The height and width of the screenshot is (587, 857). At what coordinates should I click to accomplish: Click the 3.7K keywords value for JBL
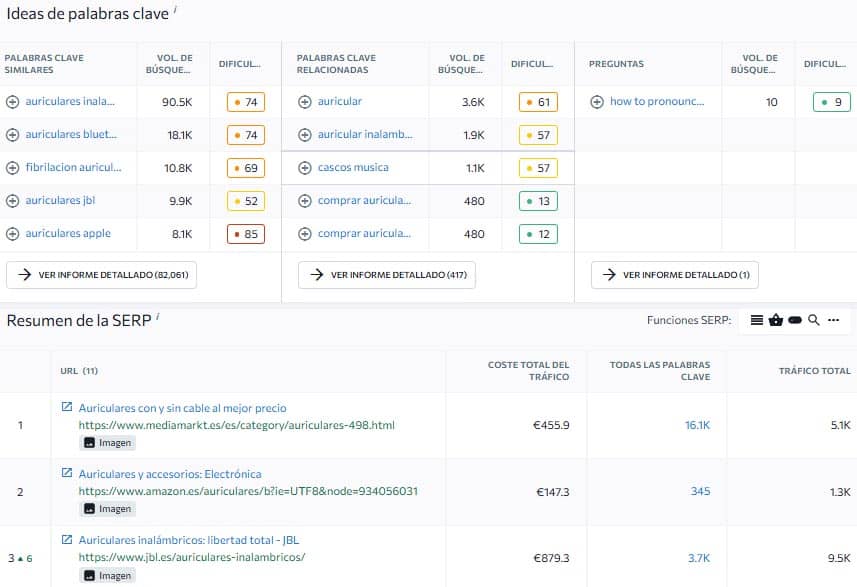699,557
